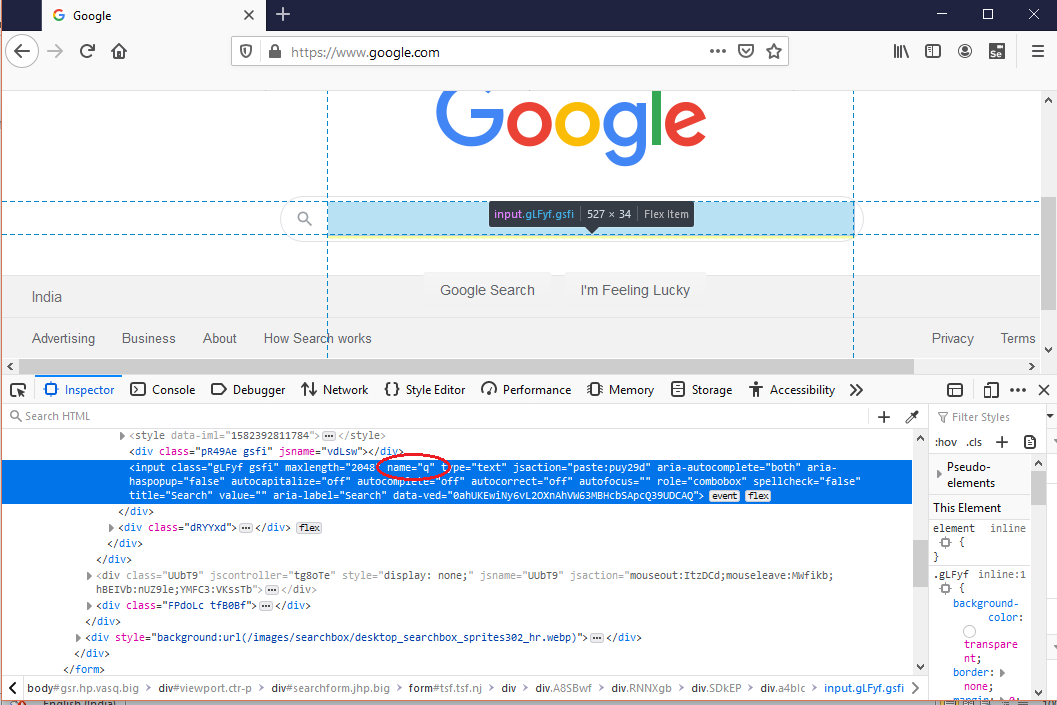Open the About footer link
1057x705 pixels.
(220, 338)
